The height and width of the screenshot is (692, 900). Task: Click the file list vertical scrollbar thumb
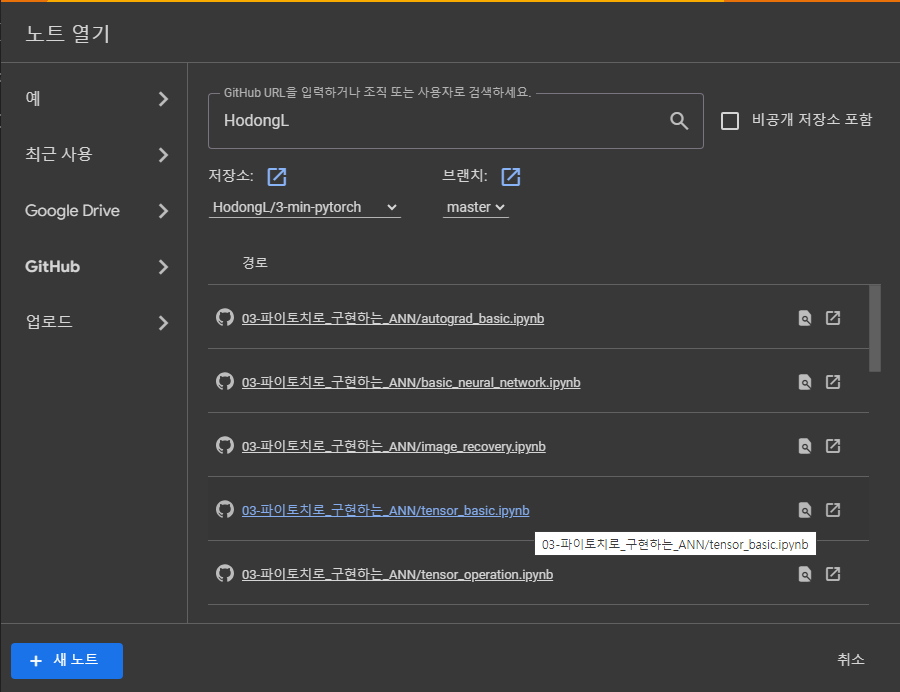pos(875,328)
